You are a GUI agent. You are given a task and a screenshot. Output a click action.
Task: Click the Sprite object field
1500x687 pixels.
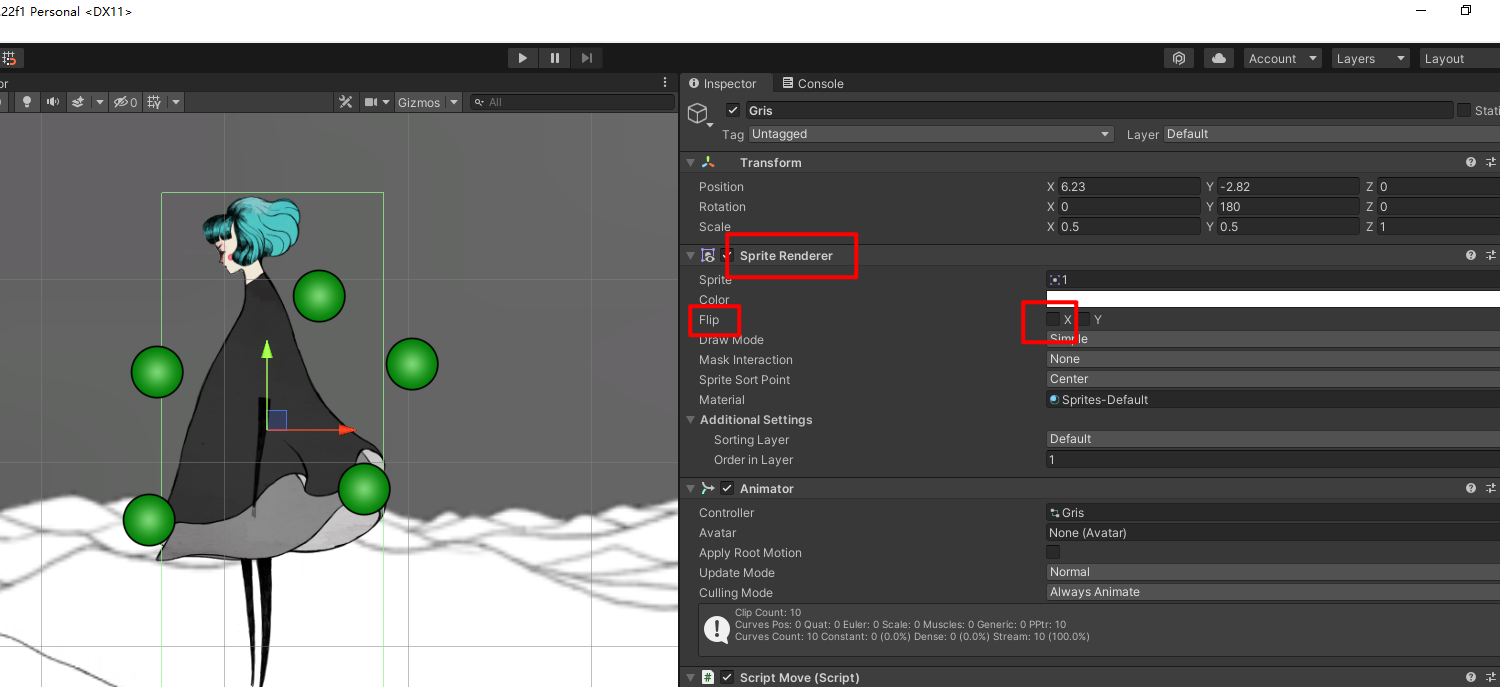click(x=1273, y=280)
